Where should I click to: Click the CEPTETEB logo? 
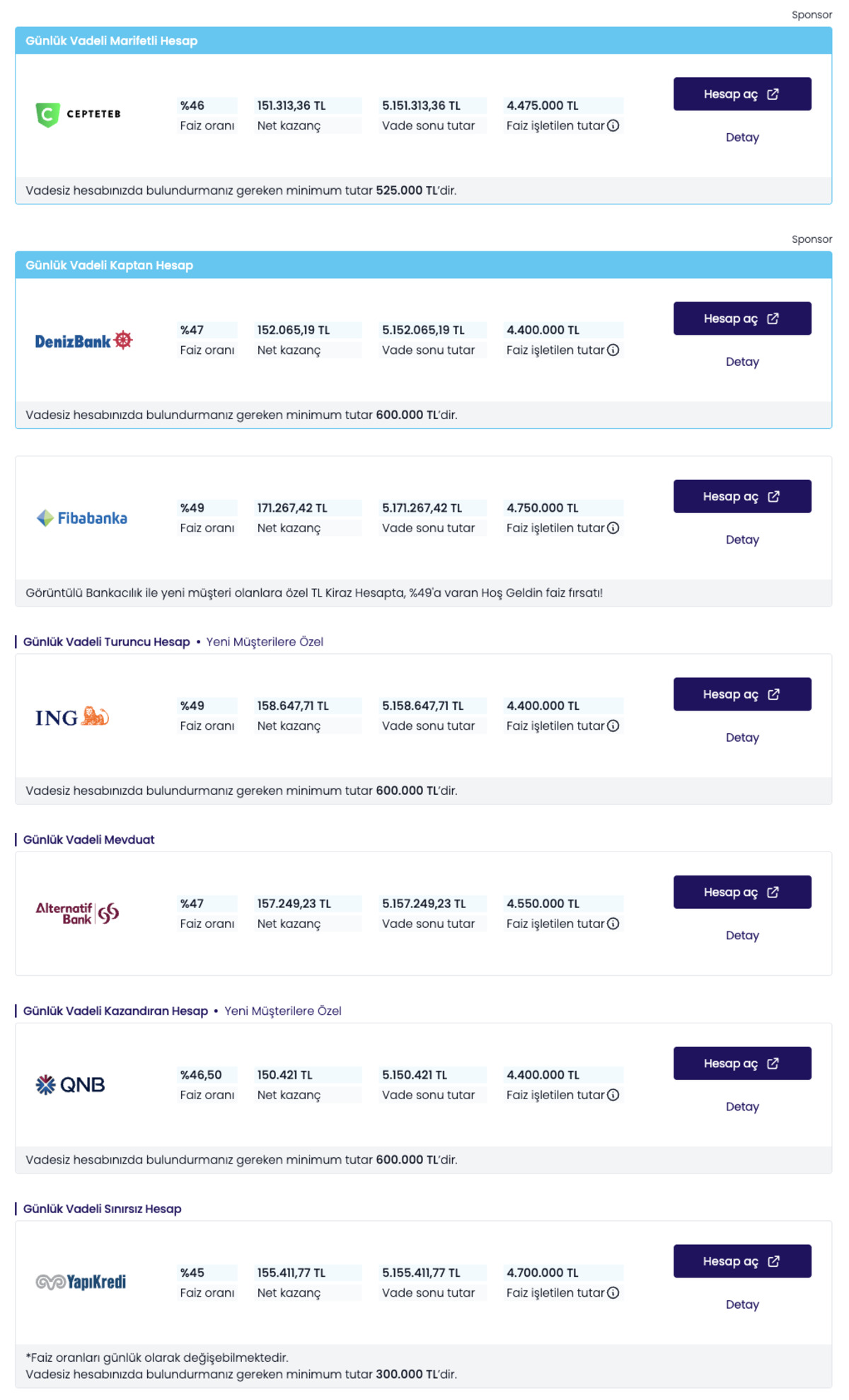pyautogui.click(x=79, y=114)
